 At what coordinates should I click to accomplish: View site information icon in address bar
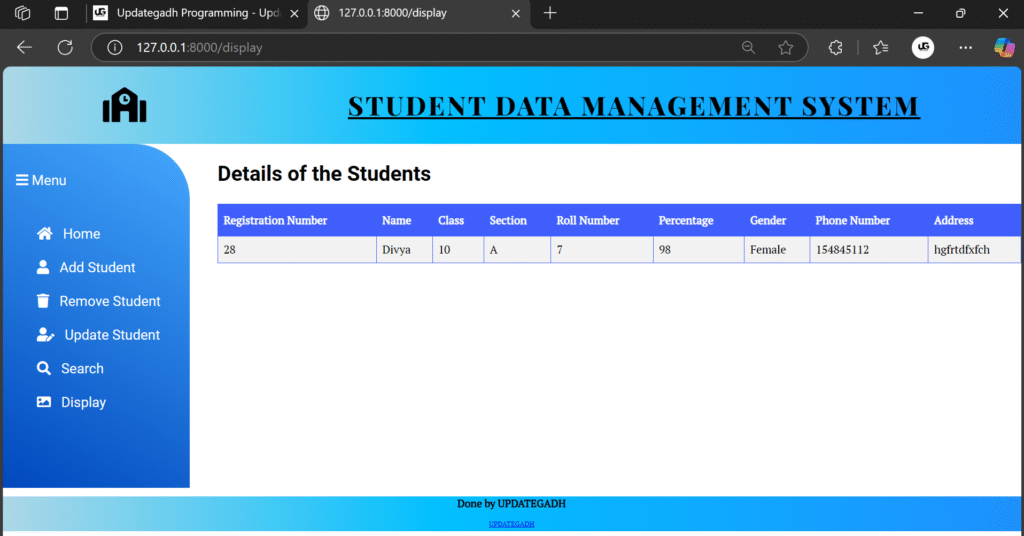[115, 48]
